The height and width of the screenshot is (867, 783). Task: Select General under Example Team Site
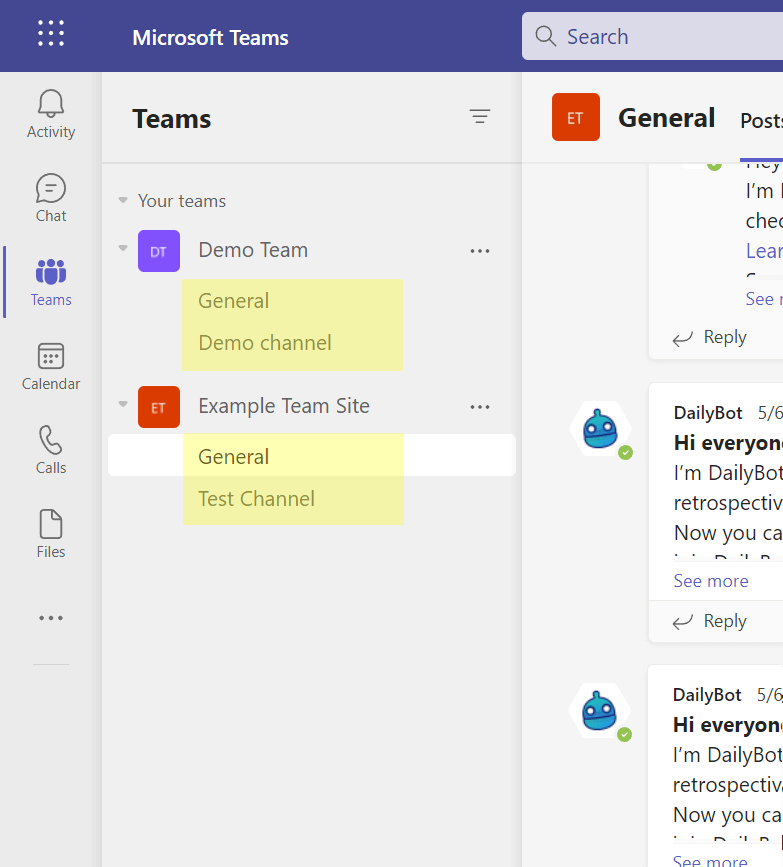tap(312, 455)
